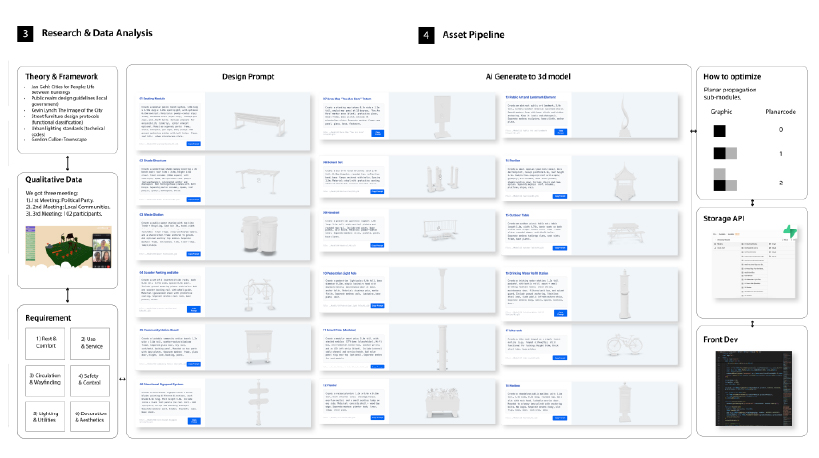
Task: Click the 'Requirement' heading
Action: click(x=48, y=318)
